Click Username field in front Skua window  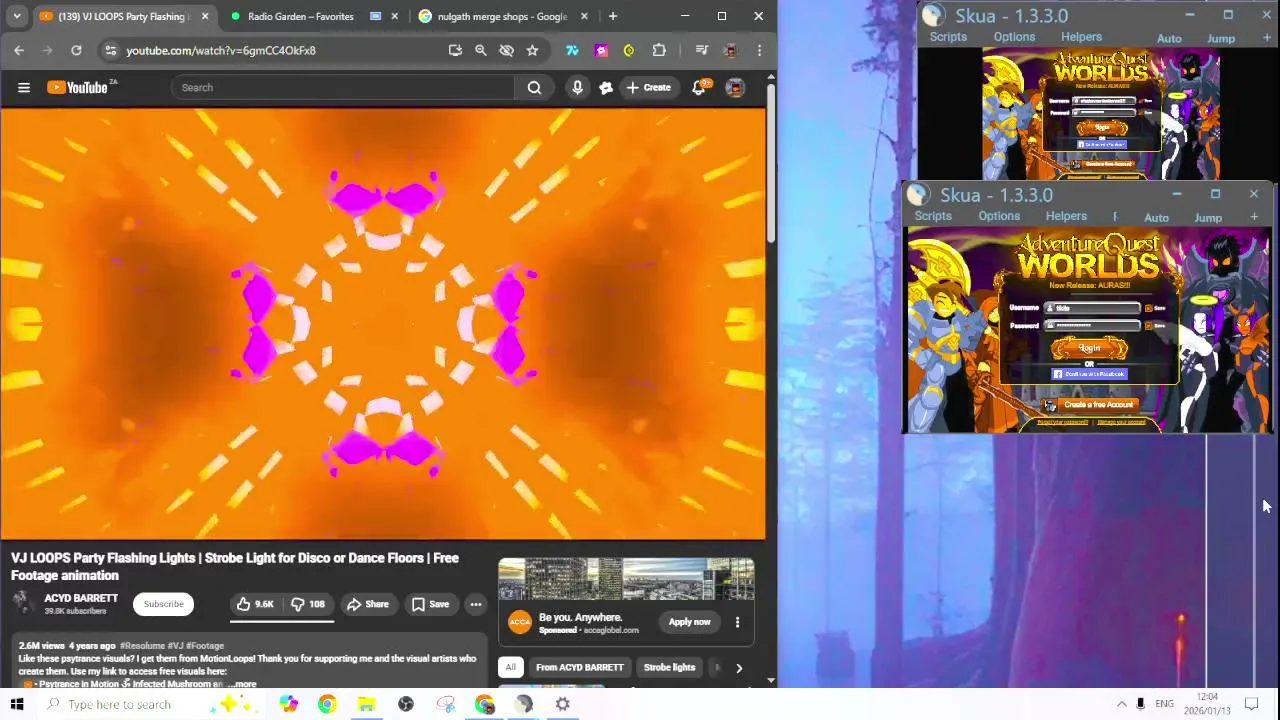click(1093, 308)
